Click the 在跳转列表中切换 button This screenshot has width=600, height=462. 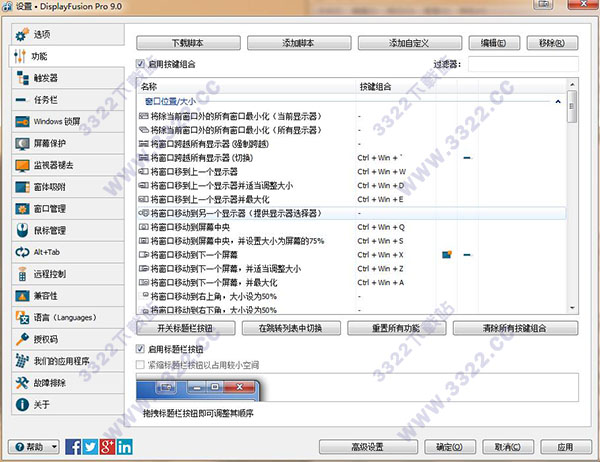[x=291, y=328]
